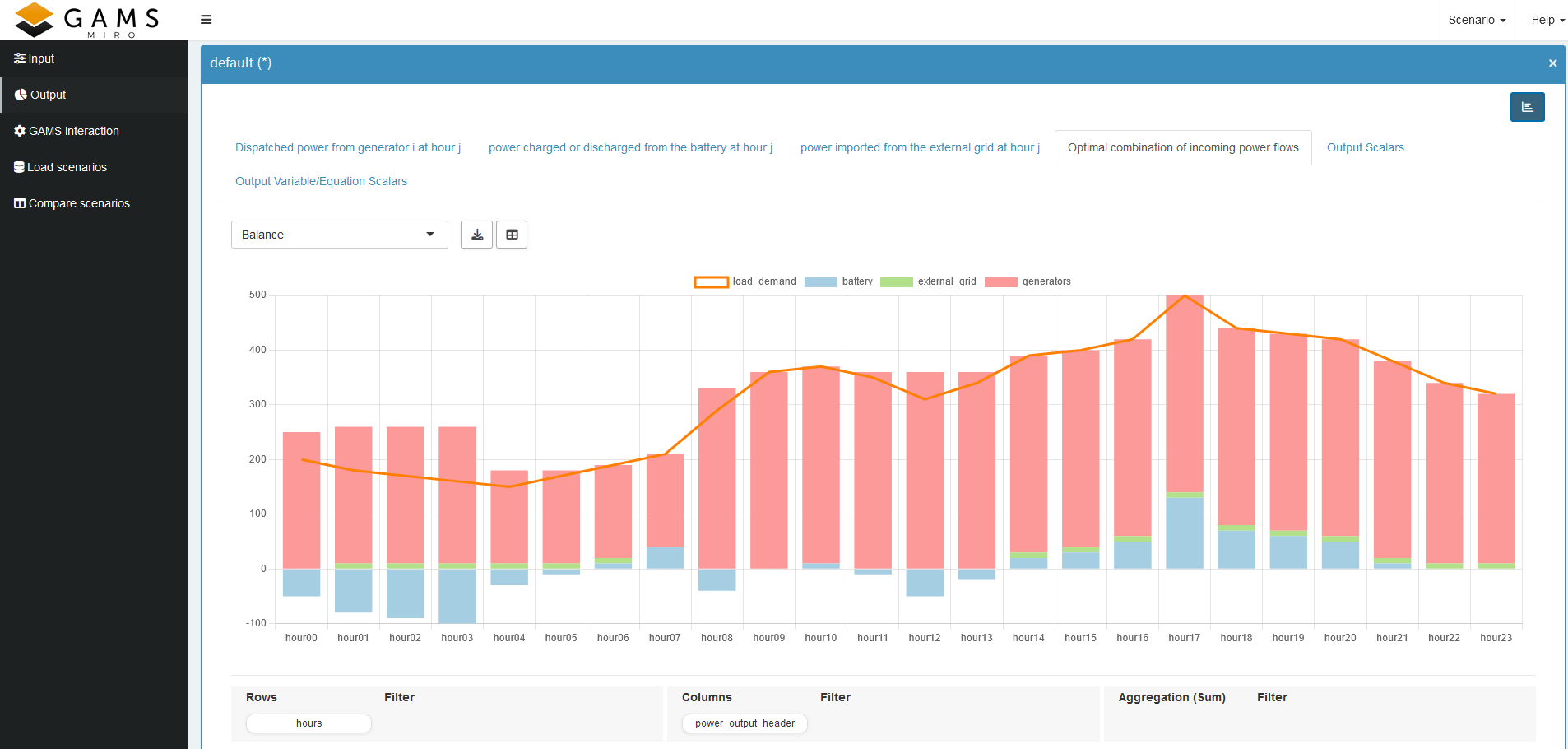Open the Output Variable/Equation Scalars tab
The image size is (1568, 749).
[x=321, y=181]
